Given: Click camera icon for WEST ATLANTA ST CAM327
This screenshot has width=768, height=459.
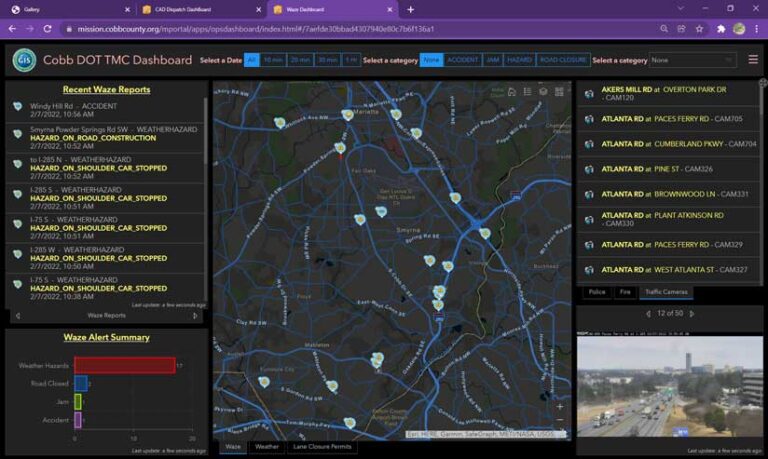Looking at the screenshot, I should pos(589,270).
